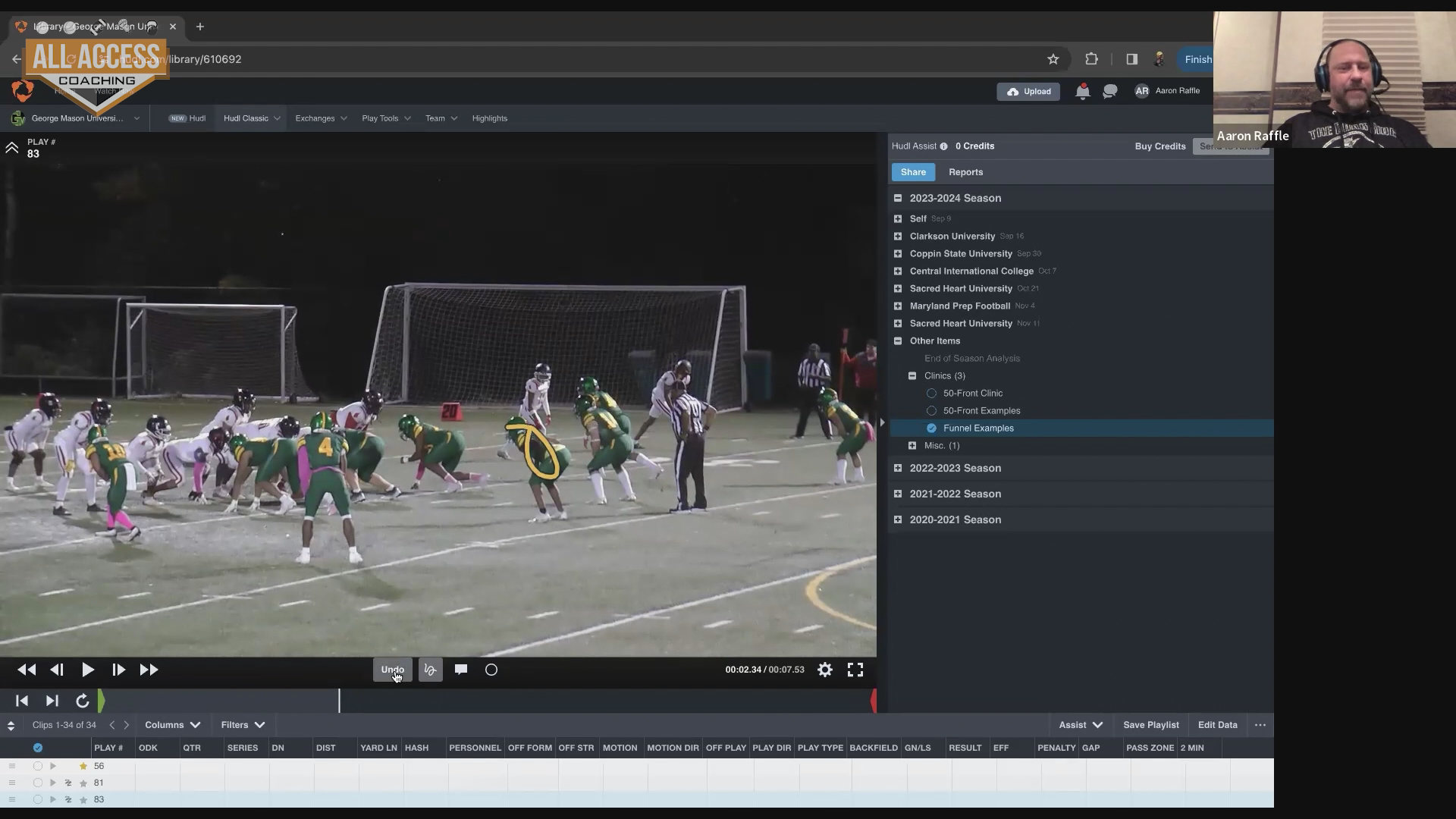Open the Filters dropdown
This screenshot has height=819, width=1456.
[x=243, y=725]
